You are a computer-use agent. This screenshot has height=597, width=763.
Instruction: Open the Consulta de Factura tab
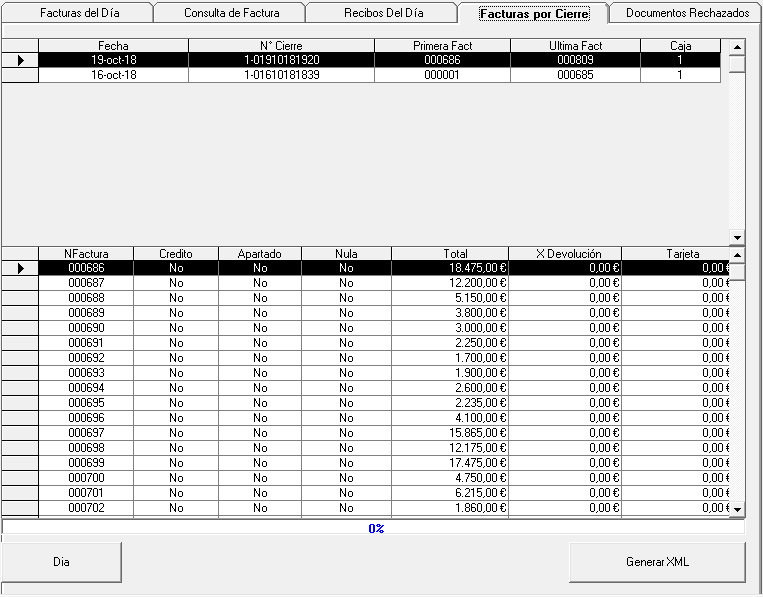pos(231,14)
